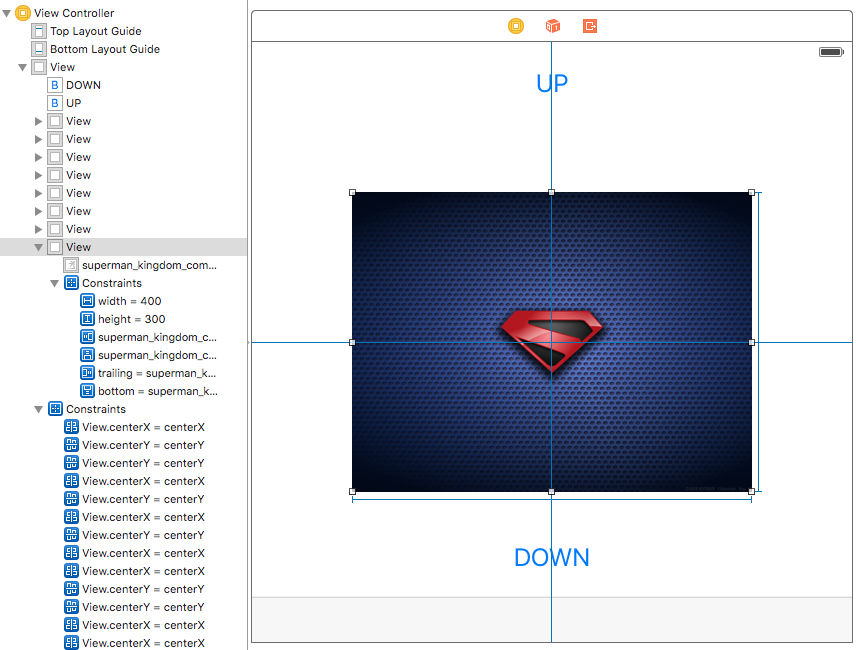856x650 pixels.
Task: Select the Bottom Layout Guide item
Action: click(104, 49)
